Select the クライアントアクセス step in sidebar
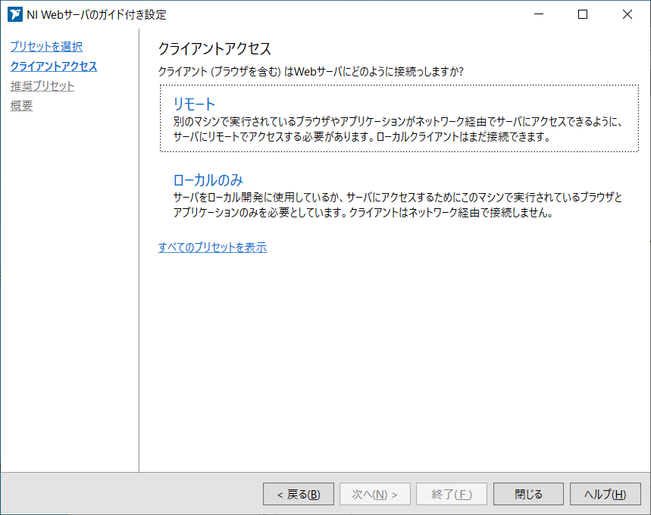This screenshot has height=515, width=651. [54, 66]
